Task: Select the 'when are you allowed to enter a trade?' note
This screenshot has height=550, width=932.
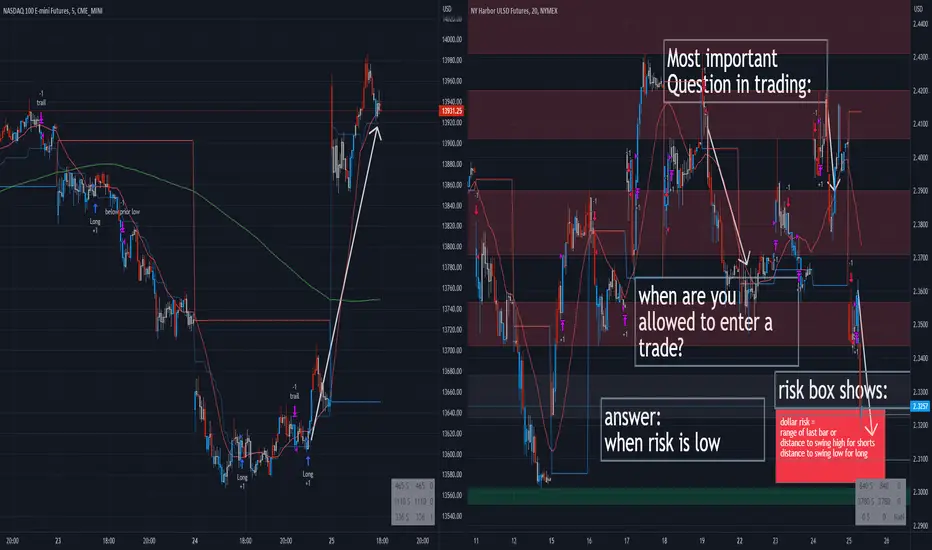Action: click(716, 322)
